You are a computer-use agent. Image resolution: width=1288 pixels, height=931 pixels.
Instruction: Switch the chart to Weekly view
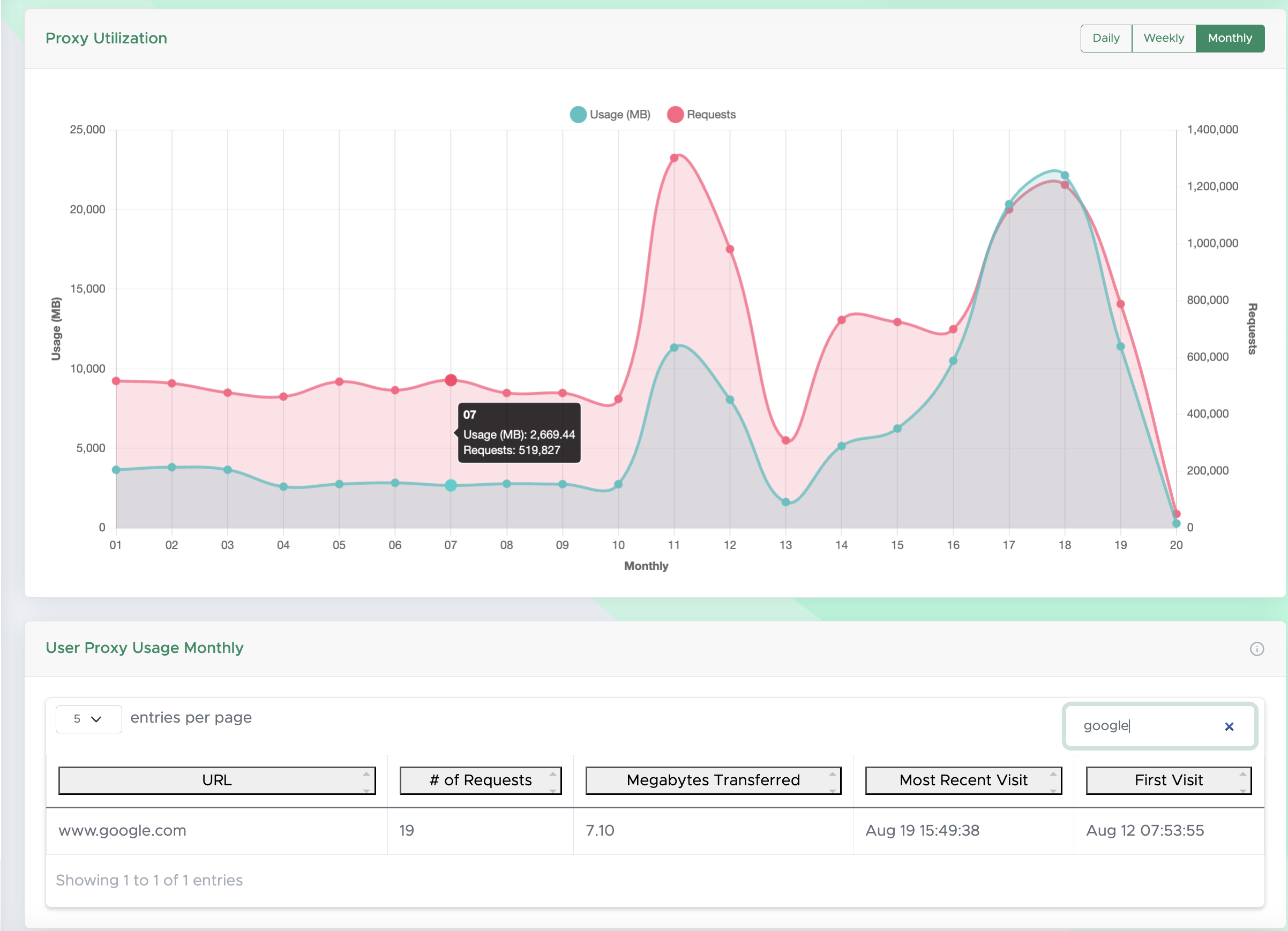coord(1163,38)
